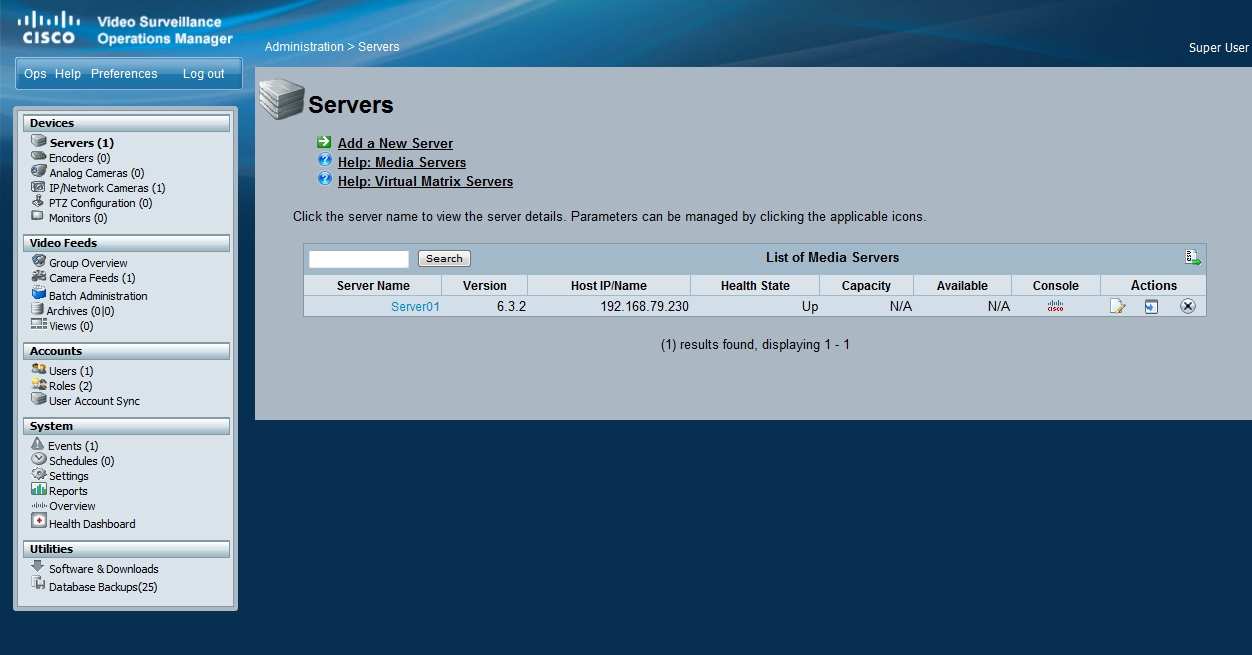Viewport: 1252px width, 655px height.
Task: Click the Views grid icon
Action: click(39, 325)
